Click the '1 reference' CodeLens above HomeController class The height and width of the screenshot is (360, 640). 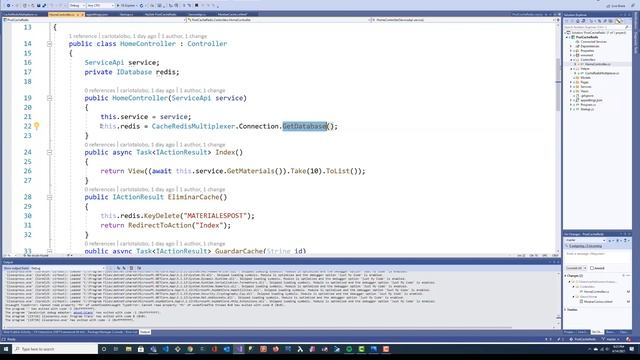tap(83, 36)
